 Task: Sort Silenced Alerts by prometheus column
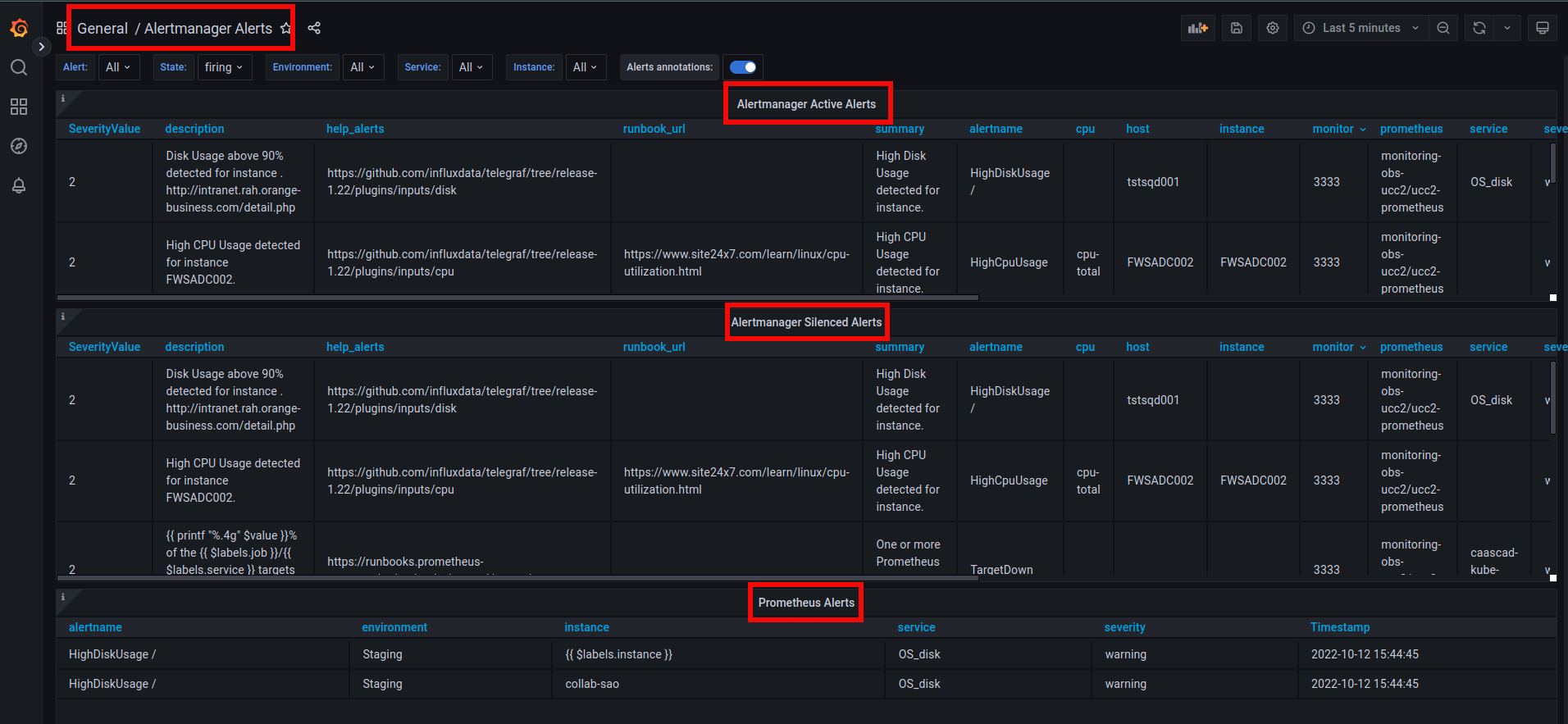[x=1411, y=347]
